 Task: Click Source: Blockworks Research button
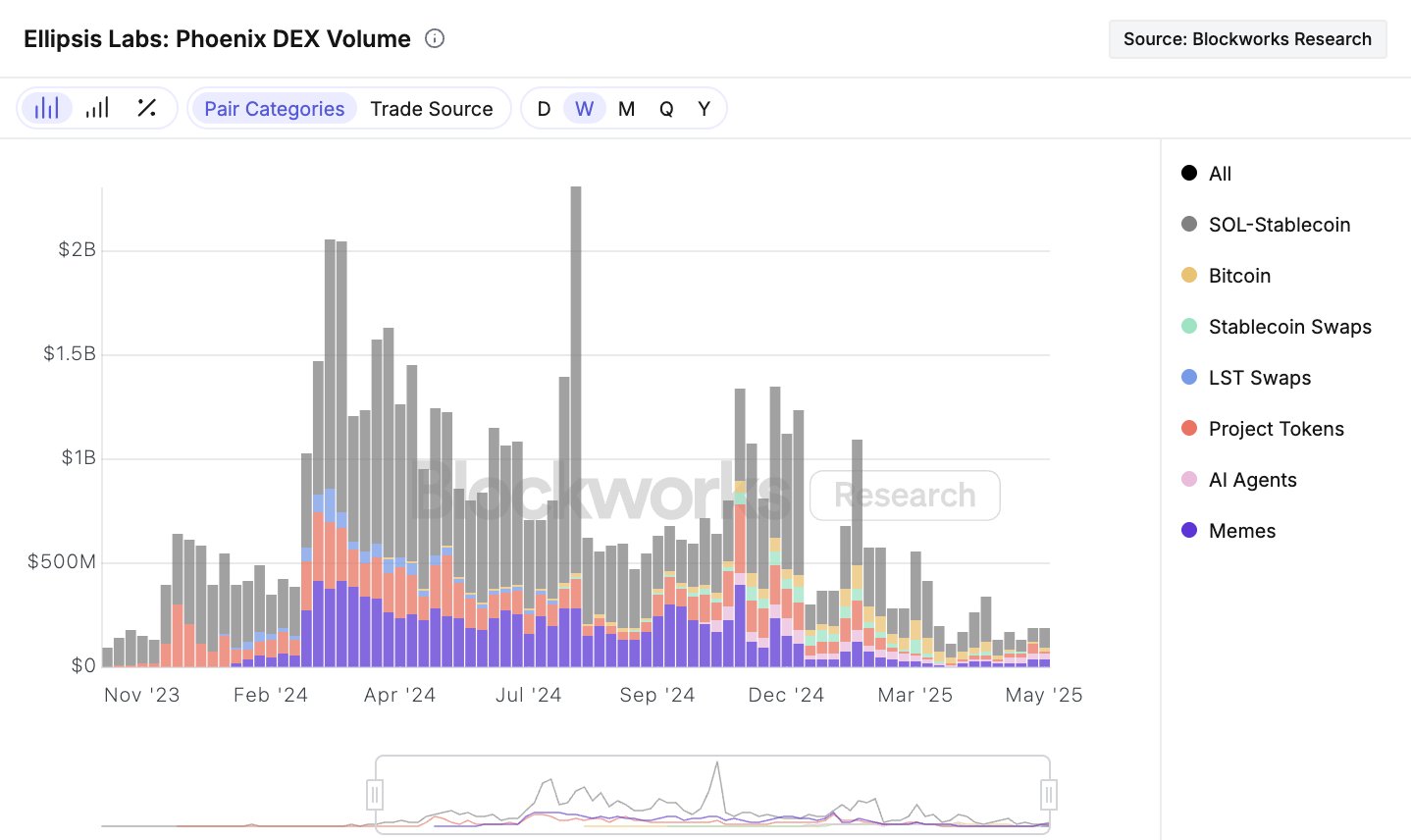pos(1247,39)
